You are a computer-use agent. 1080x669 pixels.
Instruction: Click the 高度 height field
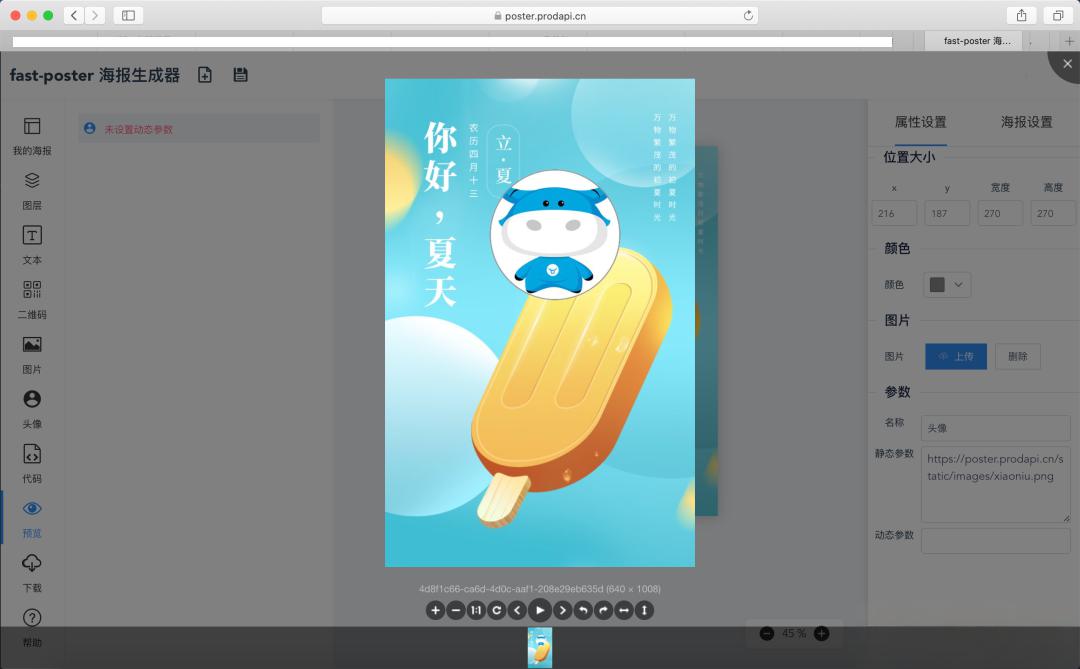(1053, 214)
